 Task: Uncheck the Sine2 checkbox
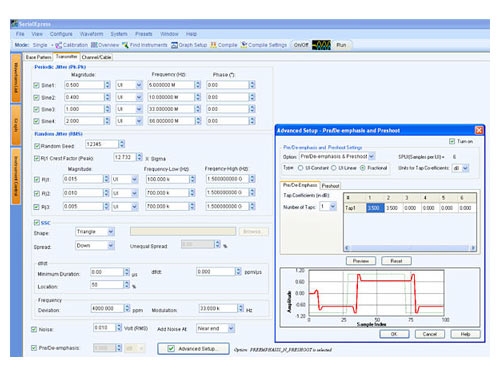click(x=36, y=97)
